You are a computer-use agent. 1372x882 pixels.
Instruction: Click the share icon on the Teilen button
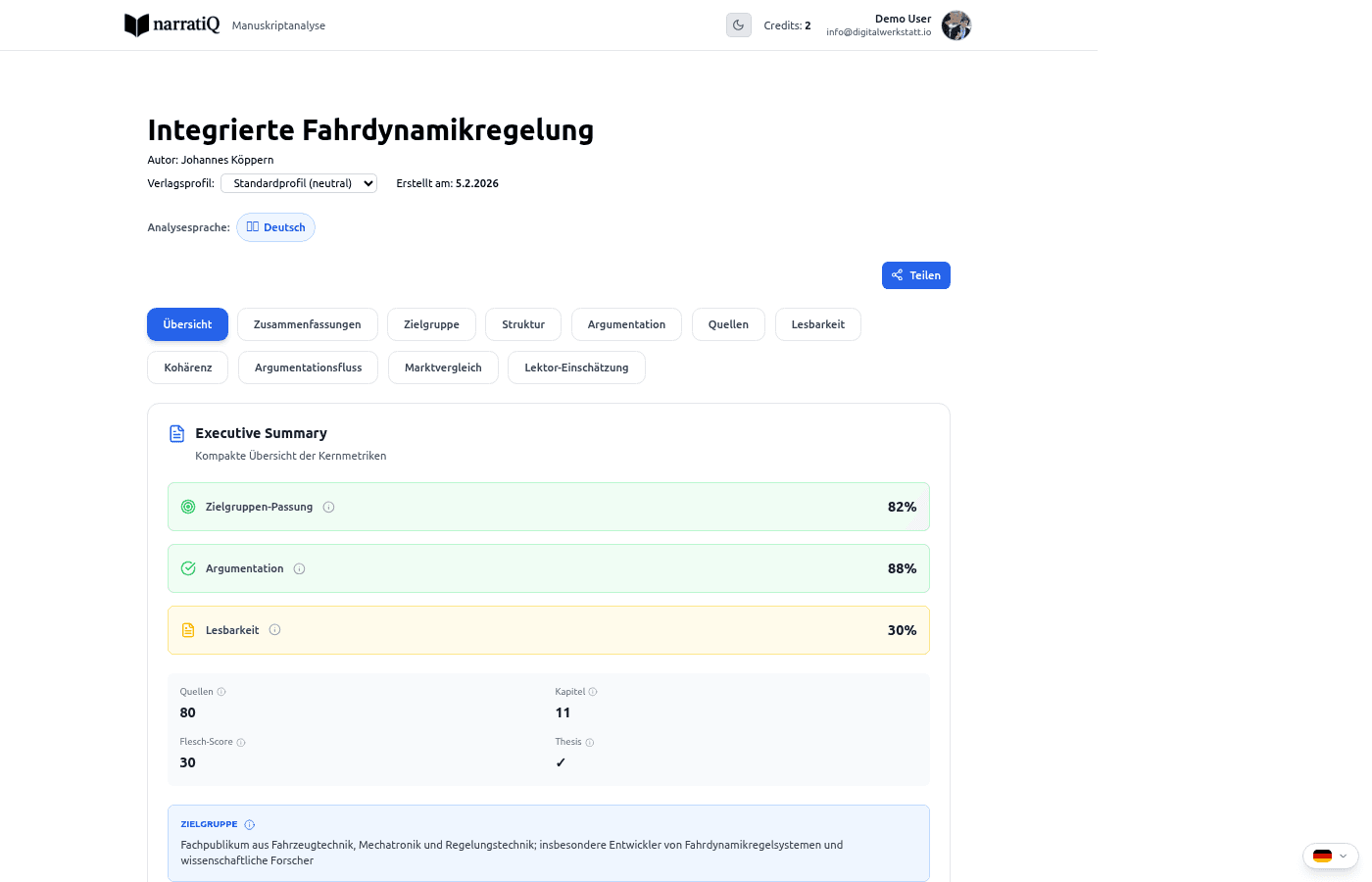(897, 275)
